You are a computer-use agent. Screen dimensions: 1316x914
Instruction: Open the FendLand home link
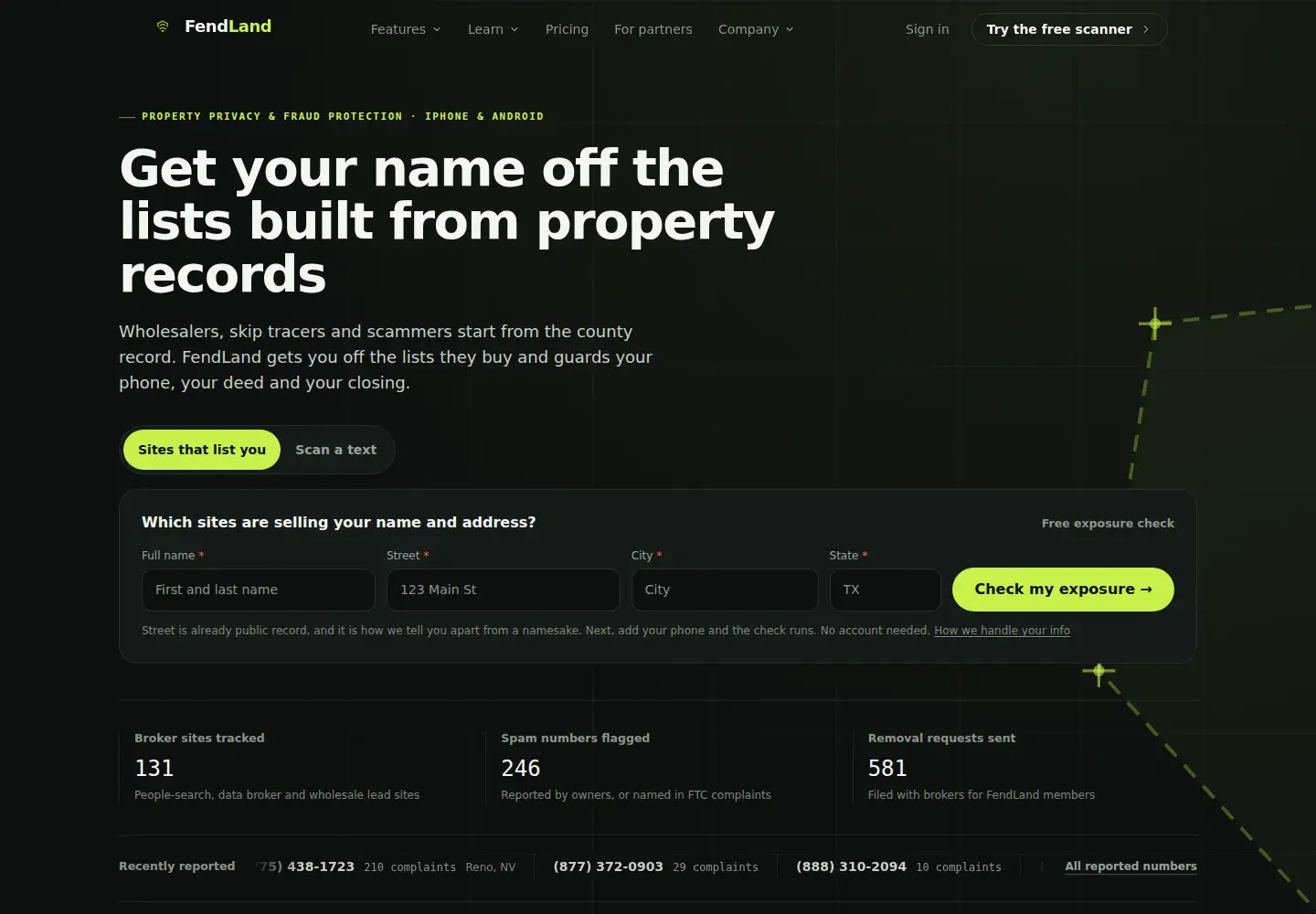click(x=214, y=27)
